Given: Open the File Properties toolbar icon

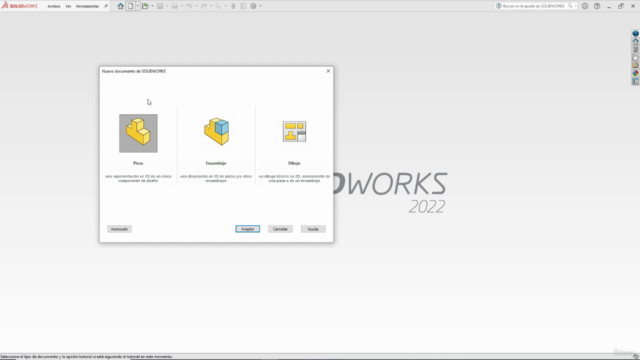Looking at the screenshot, I should [x=243, y=6].
